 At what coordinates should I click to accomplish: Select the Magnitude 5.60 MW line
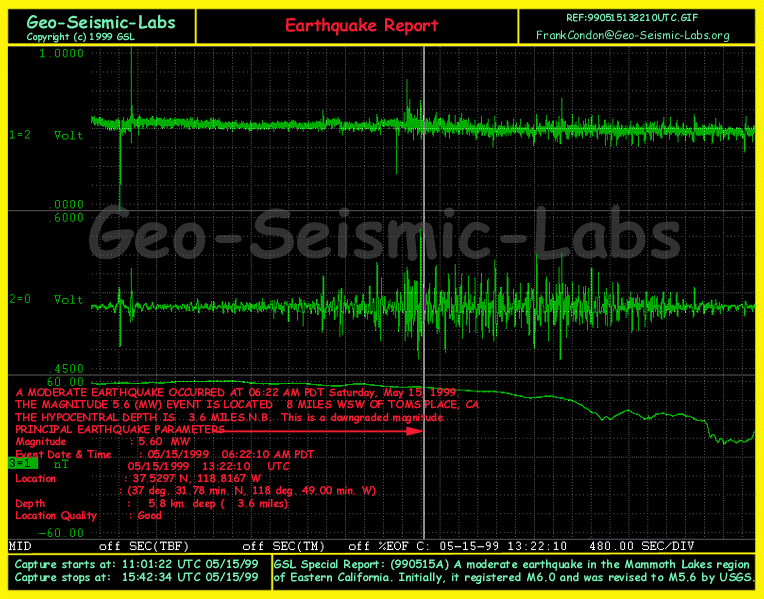[x=102, y=442]
